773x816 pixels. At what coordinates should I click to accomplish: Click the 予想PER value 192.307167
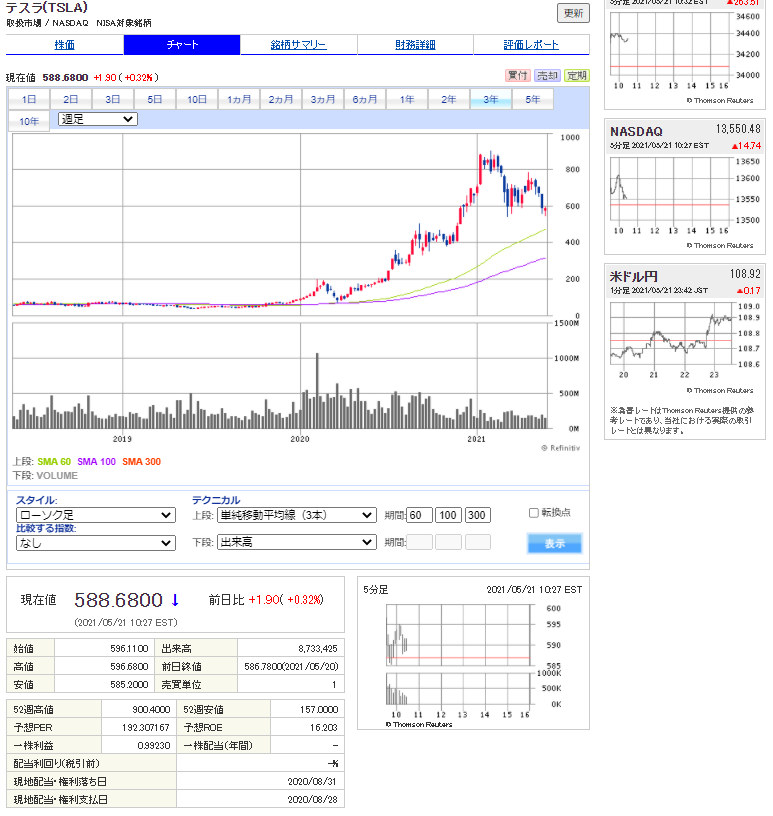pos(146,728)
